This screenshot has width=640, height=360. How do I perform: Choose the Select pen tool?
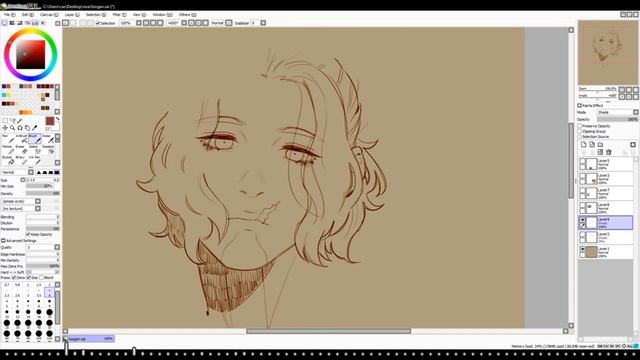click(35, 149)
